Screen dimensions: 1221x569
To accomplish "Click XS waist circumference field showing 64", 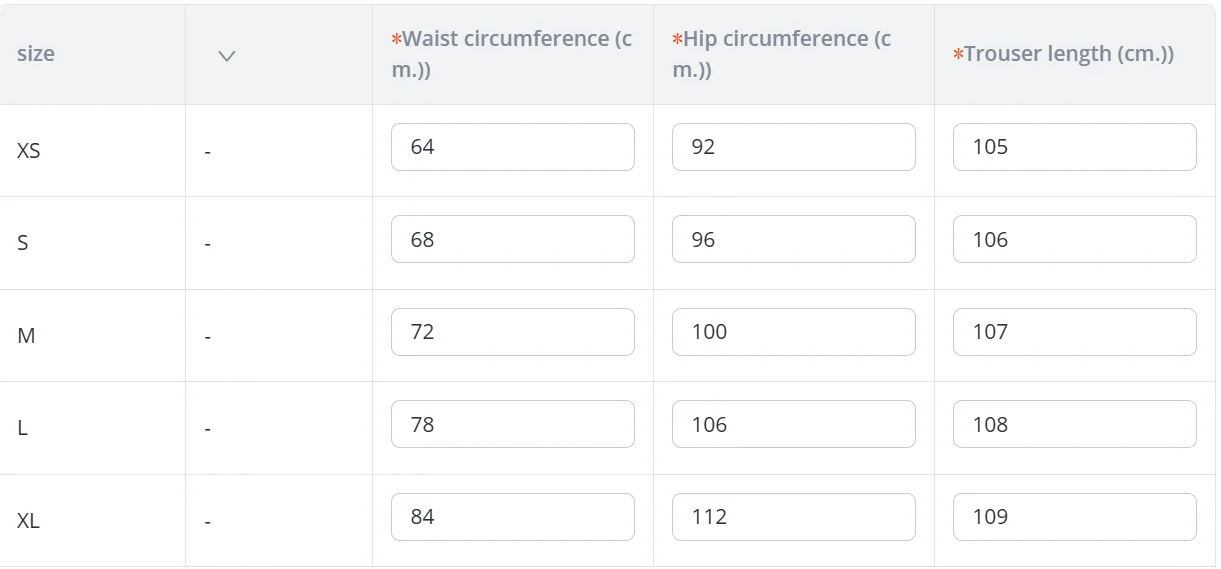I will (512, 147).
